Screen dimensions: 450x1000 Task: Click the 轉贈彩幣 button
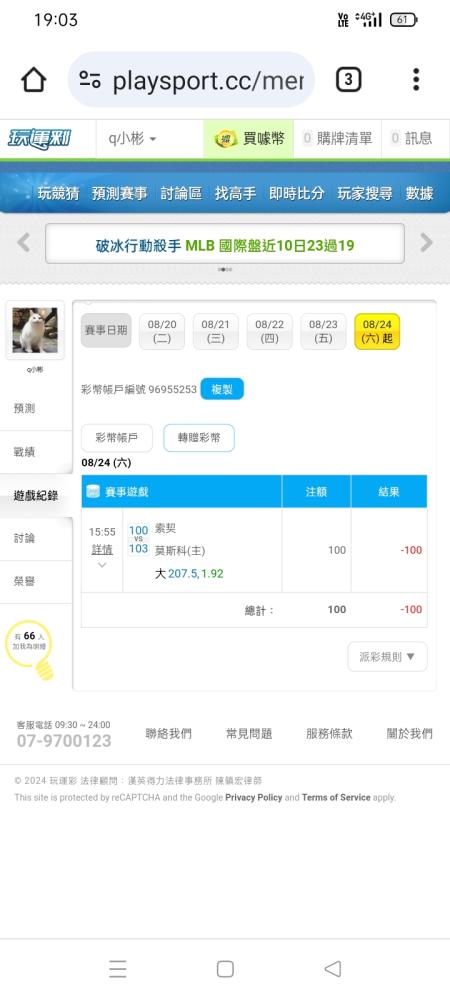[x=199, y=438]
